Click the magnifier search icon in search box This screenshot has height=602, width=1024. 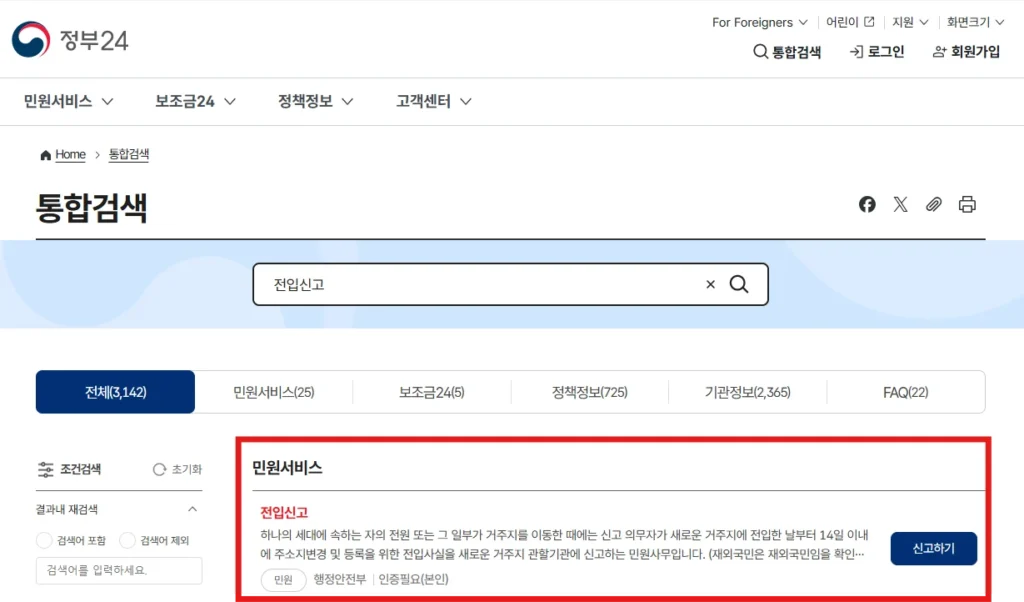739,284
